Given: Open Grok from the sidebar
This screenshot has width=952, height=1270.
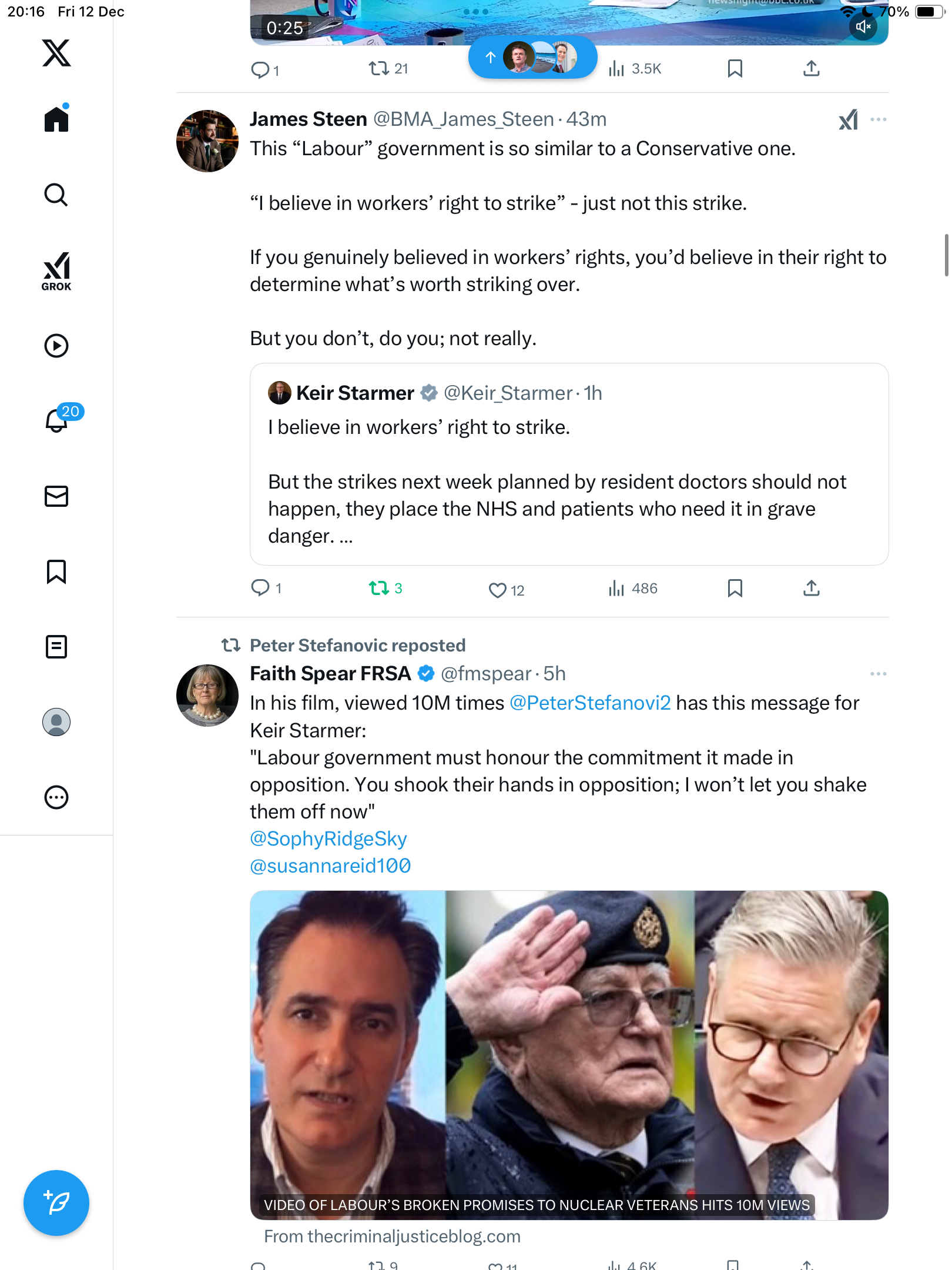Looking at the screenshot, I should click(x=56, y=272).
